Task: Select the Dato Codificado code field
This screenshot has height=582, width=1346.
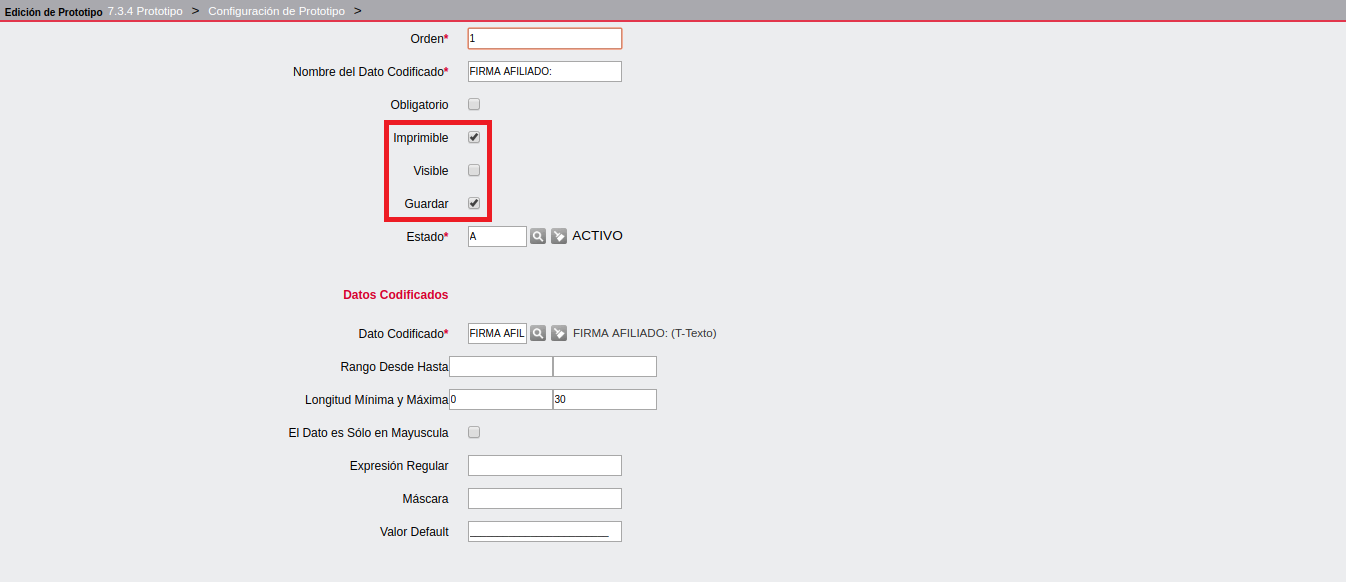Action: click(496, 333)
